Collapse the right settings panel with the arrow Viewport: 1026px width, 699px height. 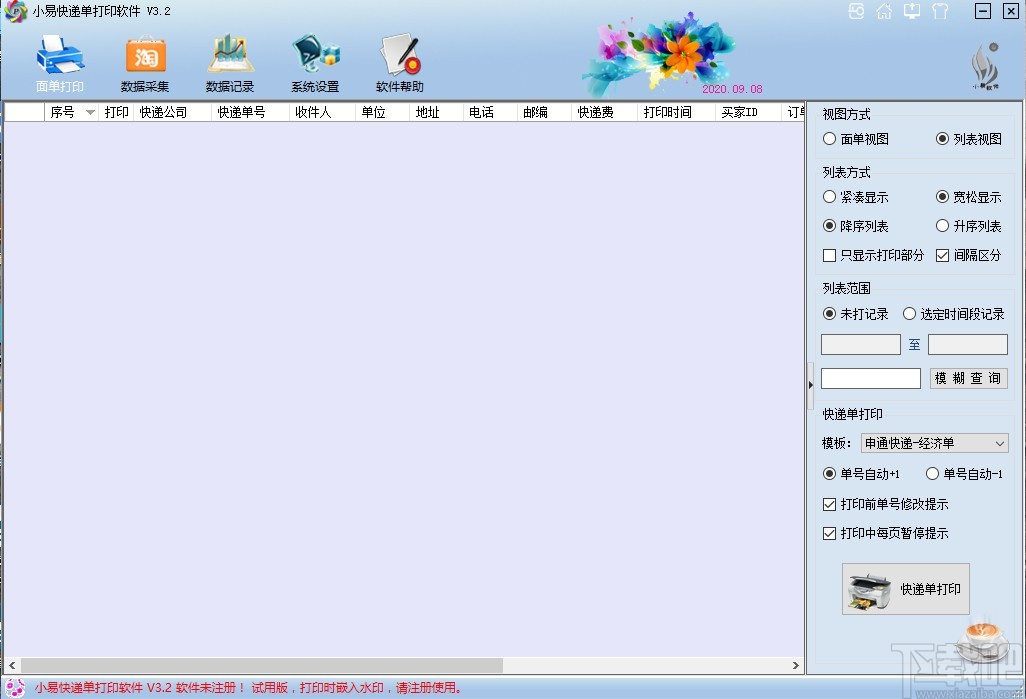pyautogui.click(x=810, y=383)
